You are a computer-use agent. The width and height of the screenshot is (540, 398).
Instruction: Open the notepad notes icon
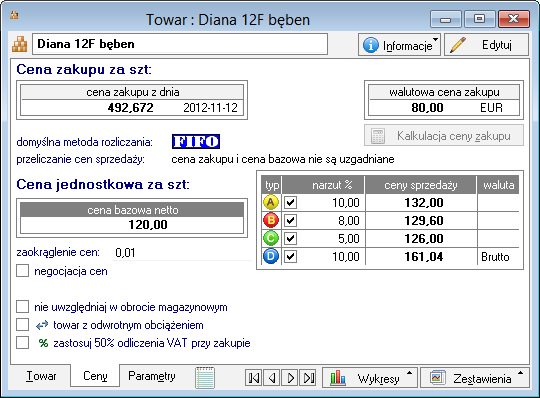click(205, 378)
